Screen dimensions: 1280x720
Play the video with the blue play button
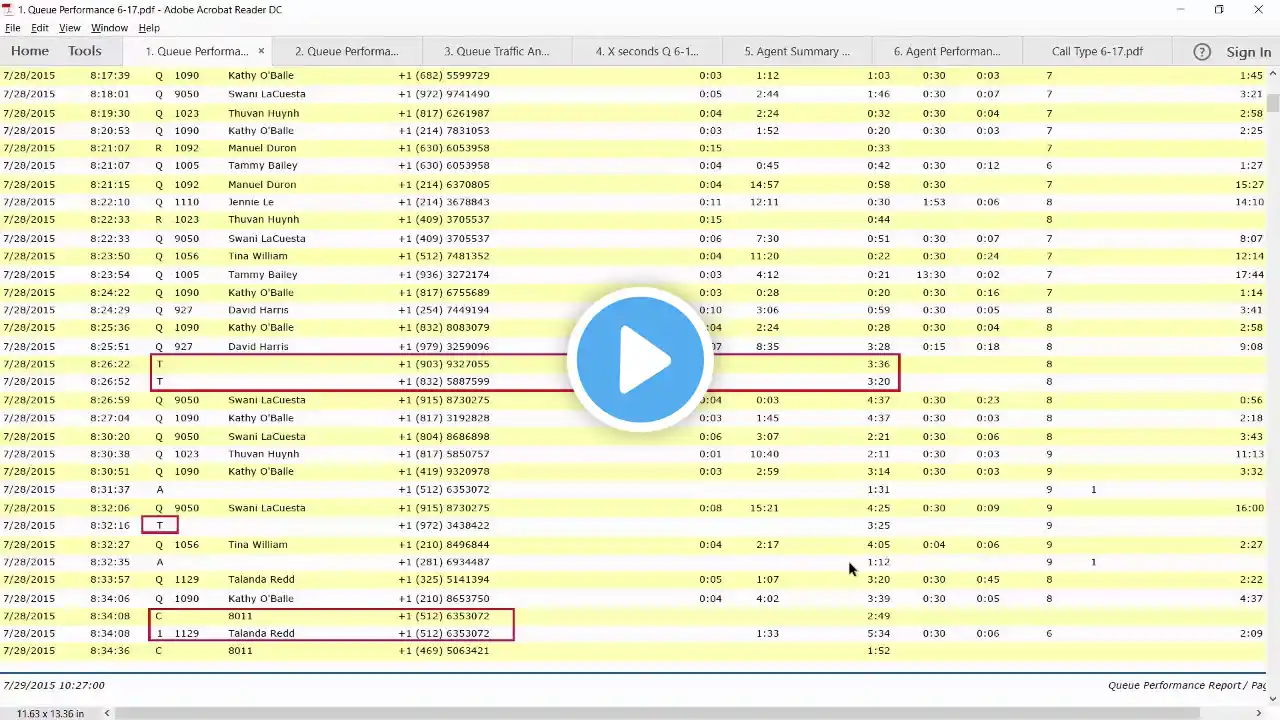click(640, 360)
